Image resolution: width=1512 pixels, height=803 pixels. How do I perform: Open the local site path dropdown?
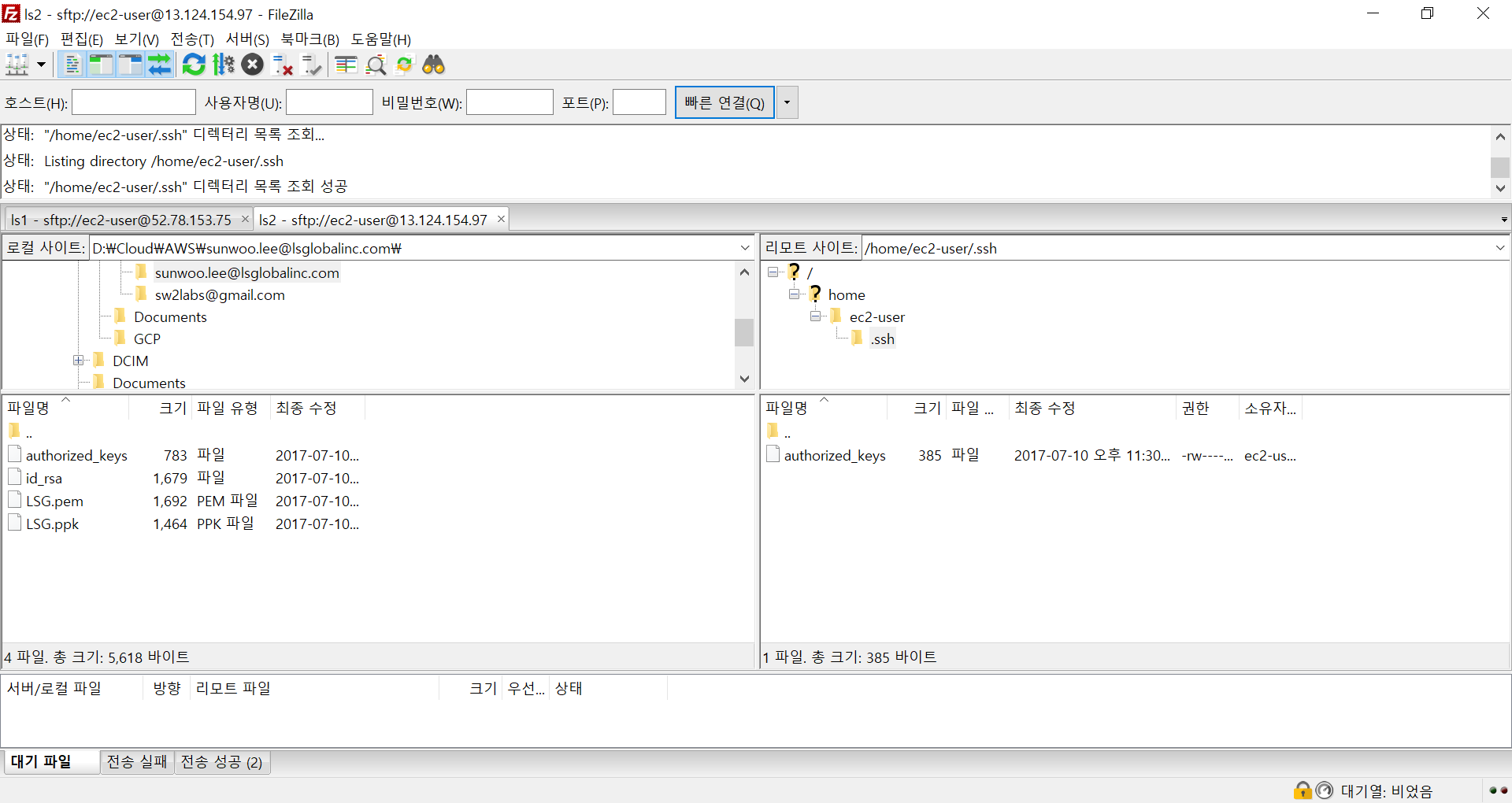pos(744,248)
